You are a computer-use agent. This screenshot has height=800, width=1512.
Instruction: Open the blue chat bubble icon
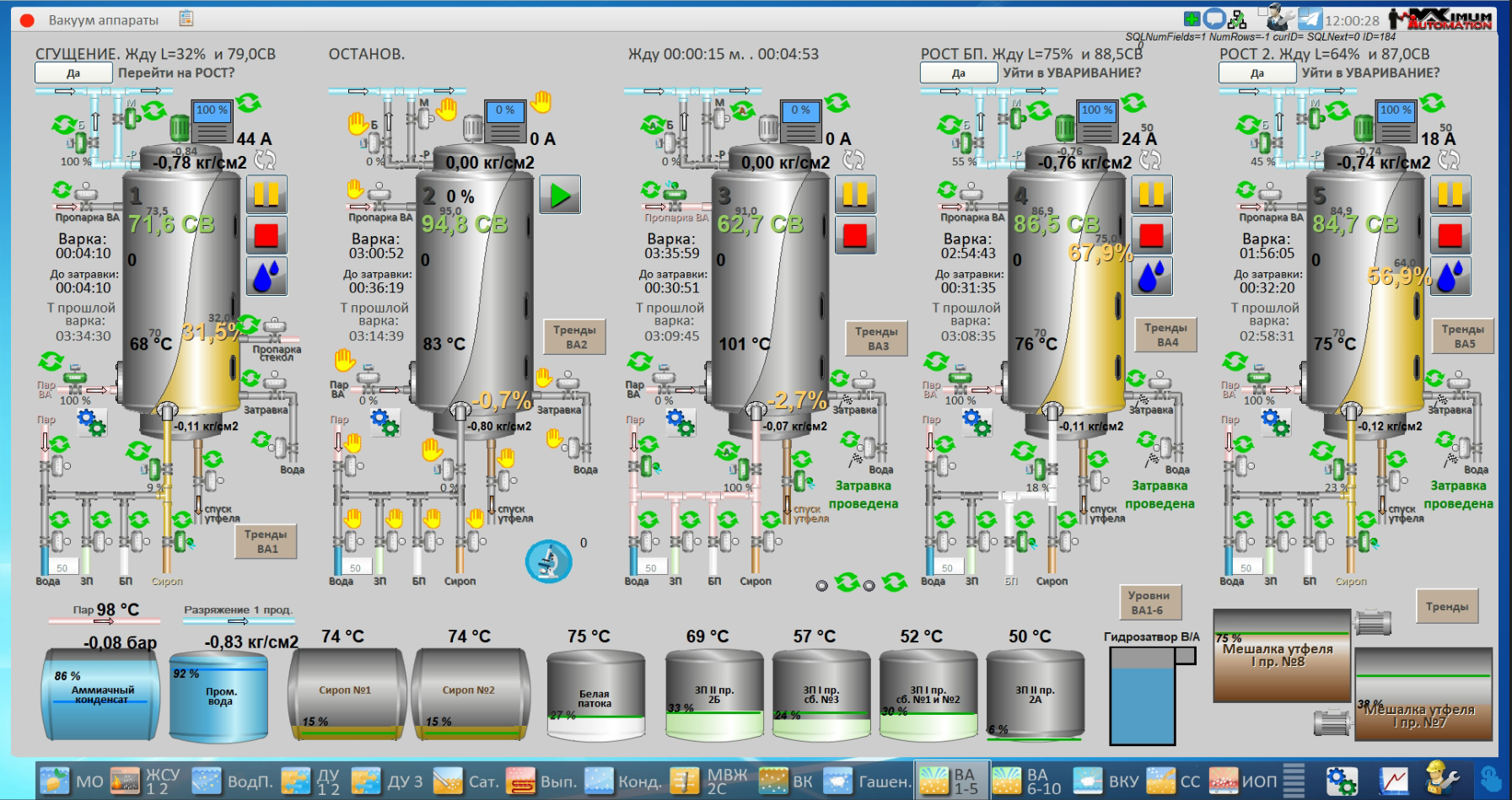(1214, 19)
